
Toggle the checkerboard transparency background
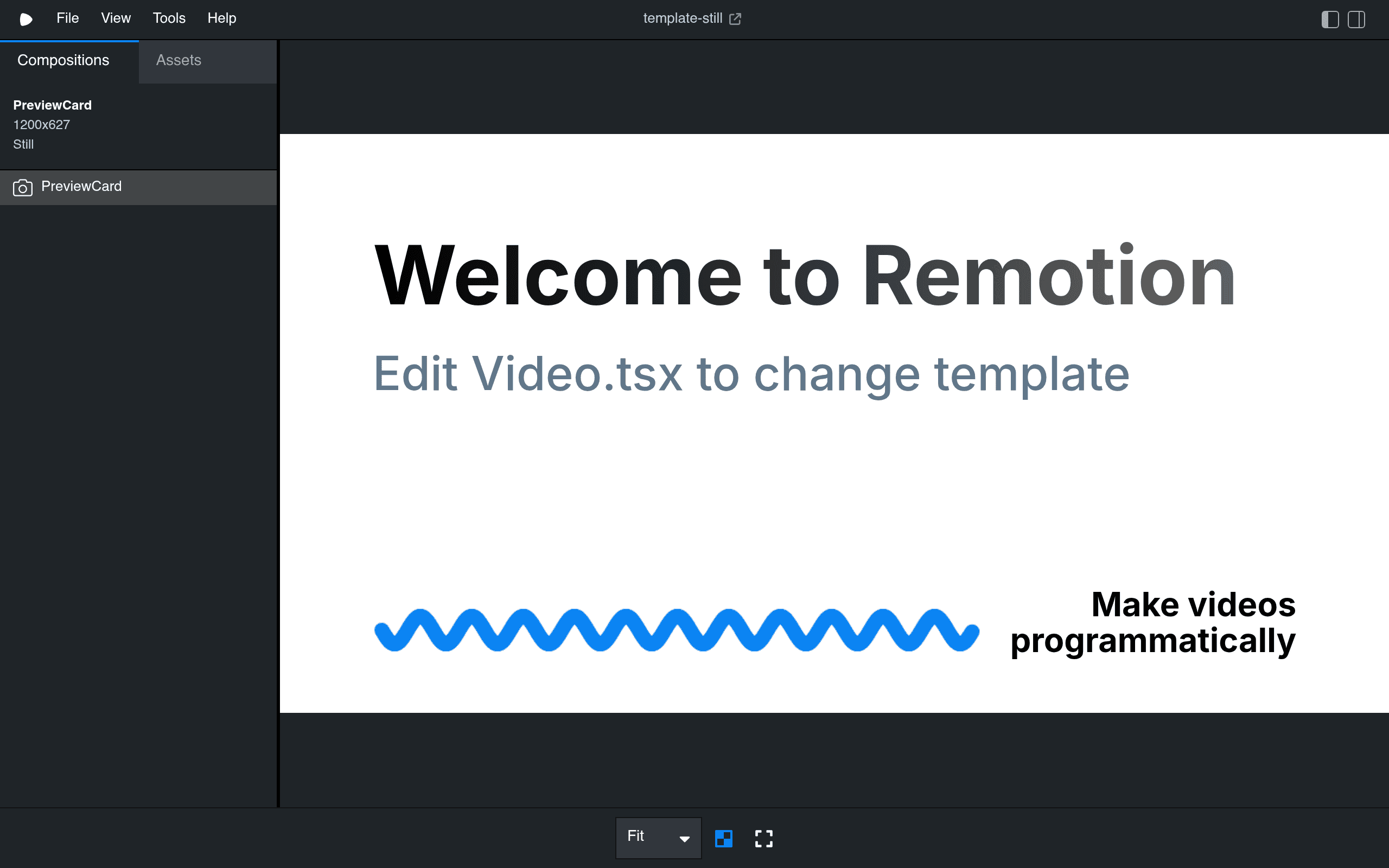[x=724, y=838]
